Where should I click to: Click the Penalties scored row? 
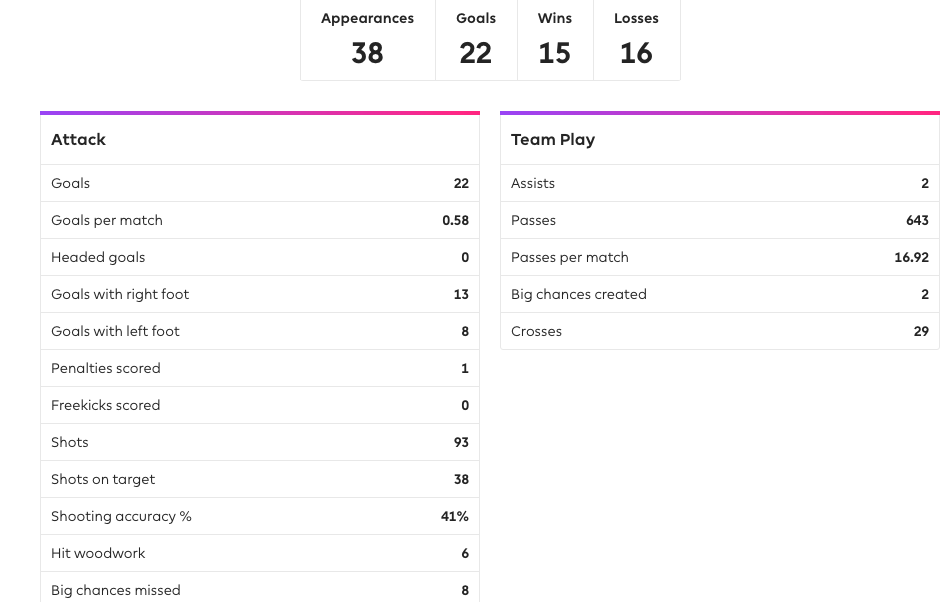[259, 368]
